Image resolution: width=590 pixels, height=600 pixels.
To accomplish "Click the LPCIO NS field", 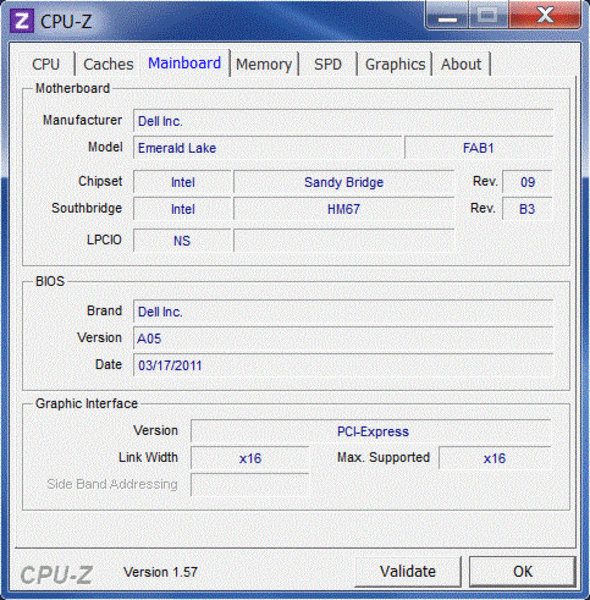I will click(x=183, y=241).
